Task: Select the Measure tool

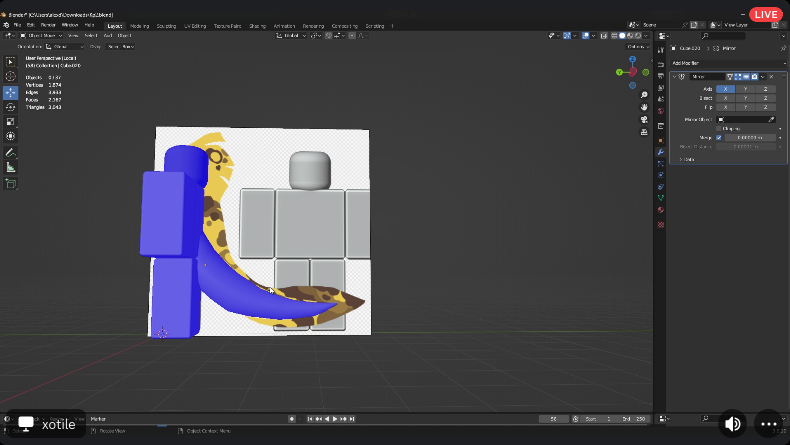Action: (10, 167)
